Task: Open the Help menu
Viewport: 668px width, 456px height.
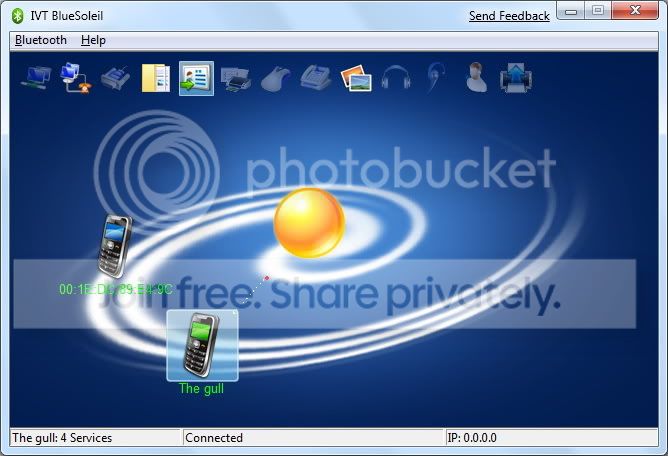Action: [93, 40]
